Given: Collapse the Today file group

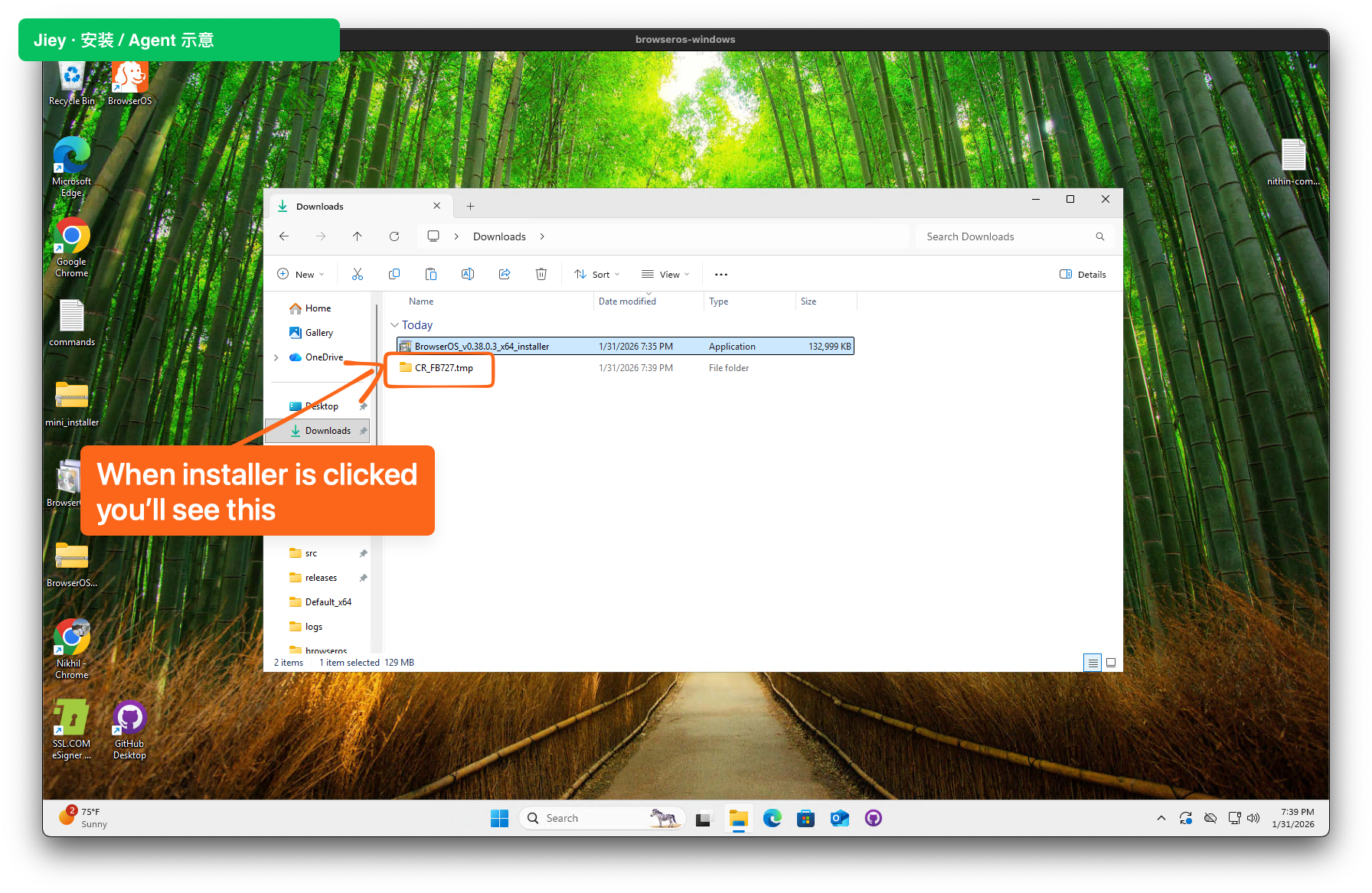Looking at the screenshot, I should pyautogui.click(x=394, y=325).
